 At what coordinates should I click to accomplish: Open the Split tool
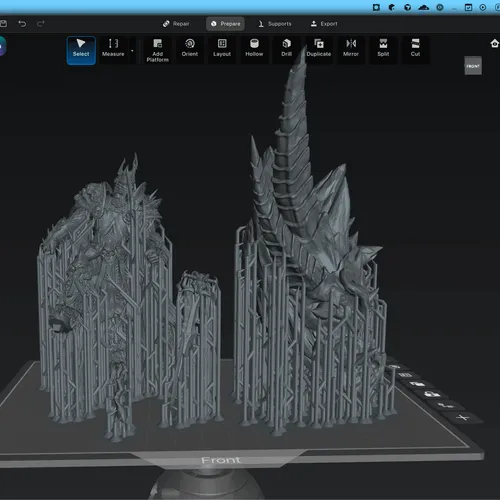(383, 50)
